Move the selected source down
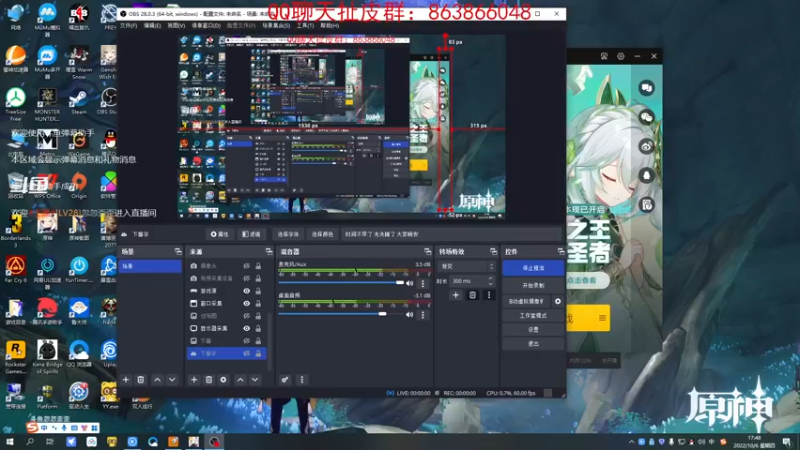 pyautogui.click(x=255, y=380)
